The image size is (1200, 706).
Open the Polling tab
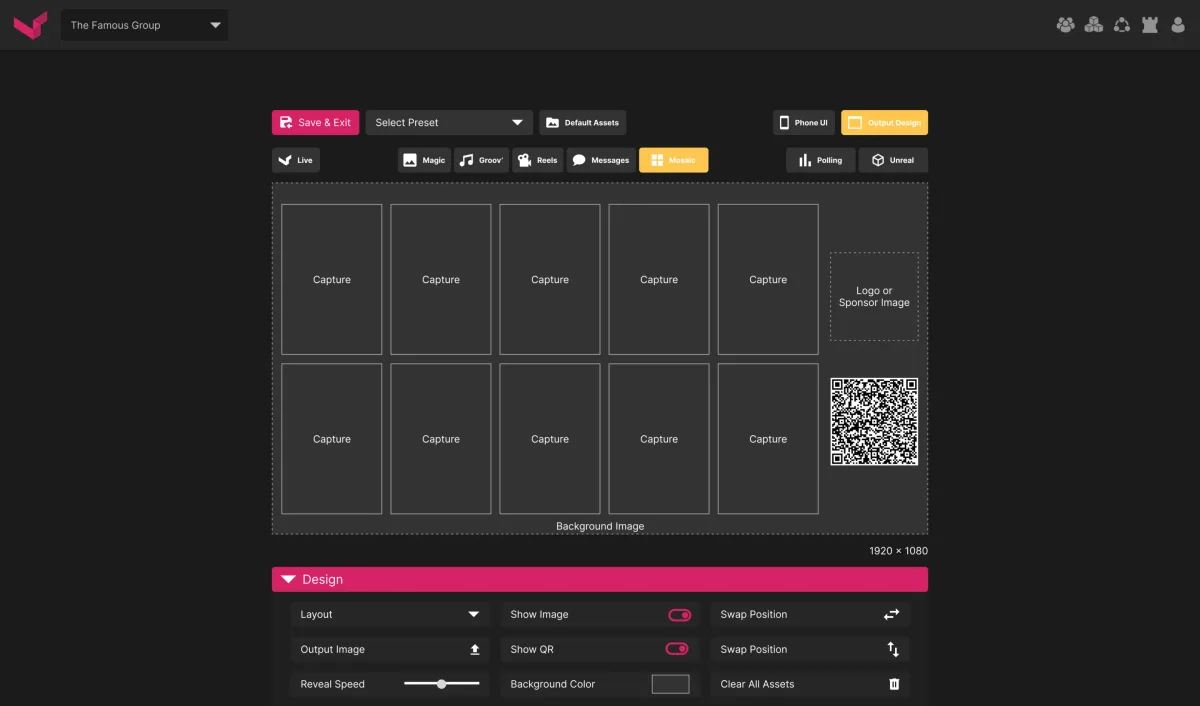point(821,160)
